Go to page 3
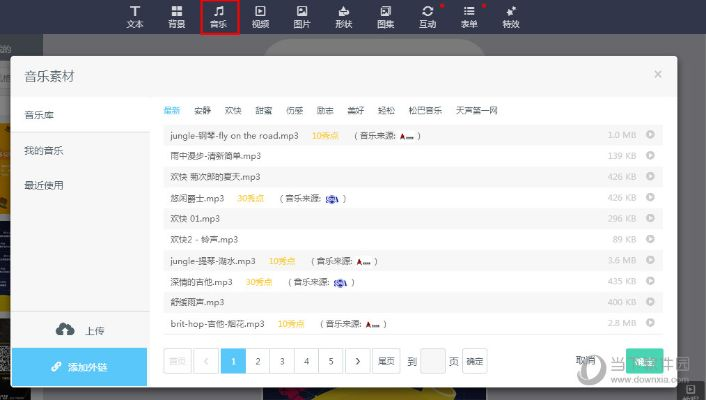706x400 pixels. tap(282, 361)
